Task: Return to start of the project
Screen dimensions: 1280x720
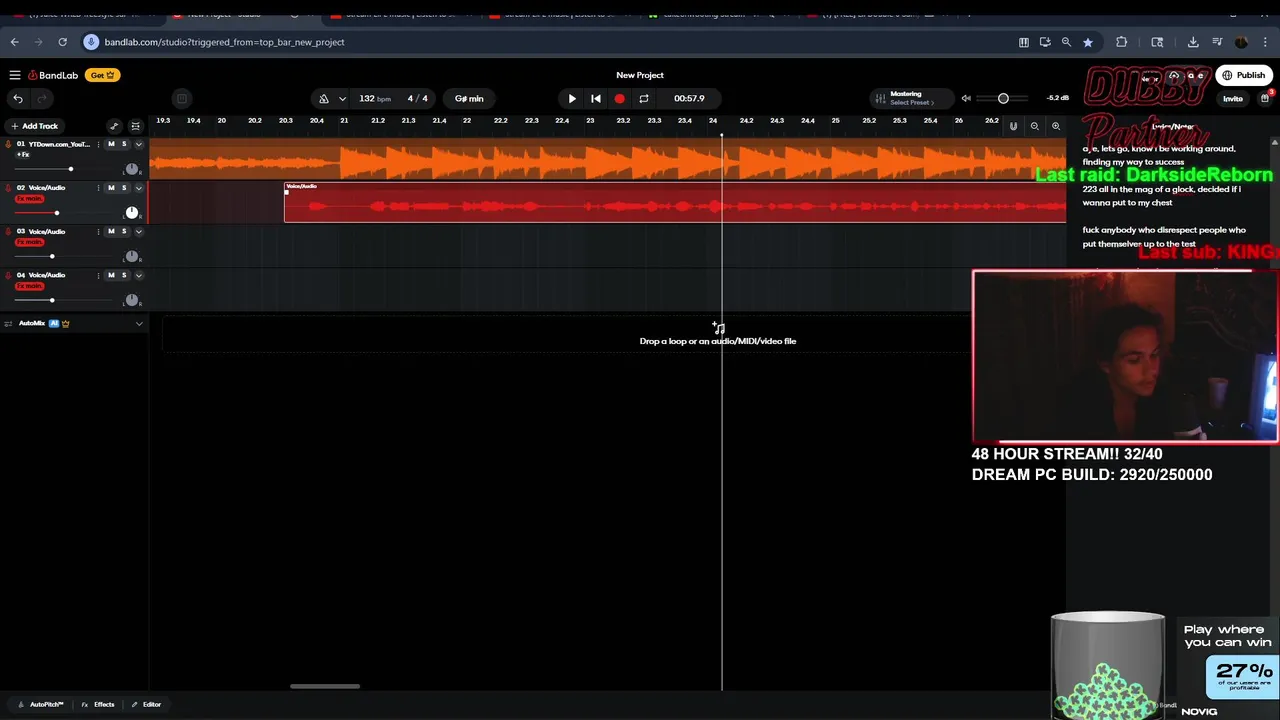Action: pos(595,98)
